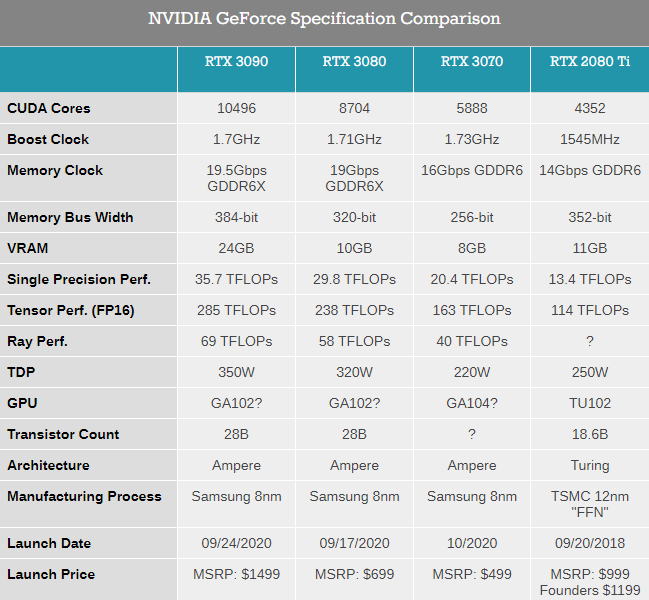
Task: Select the 163 TFLOPs tensor cell
Action: click(472, 310)
